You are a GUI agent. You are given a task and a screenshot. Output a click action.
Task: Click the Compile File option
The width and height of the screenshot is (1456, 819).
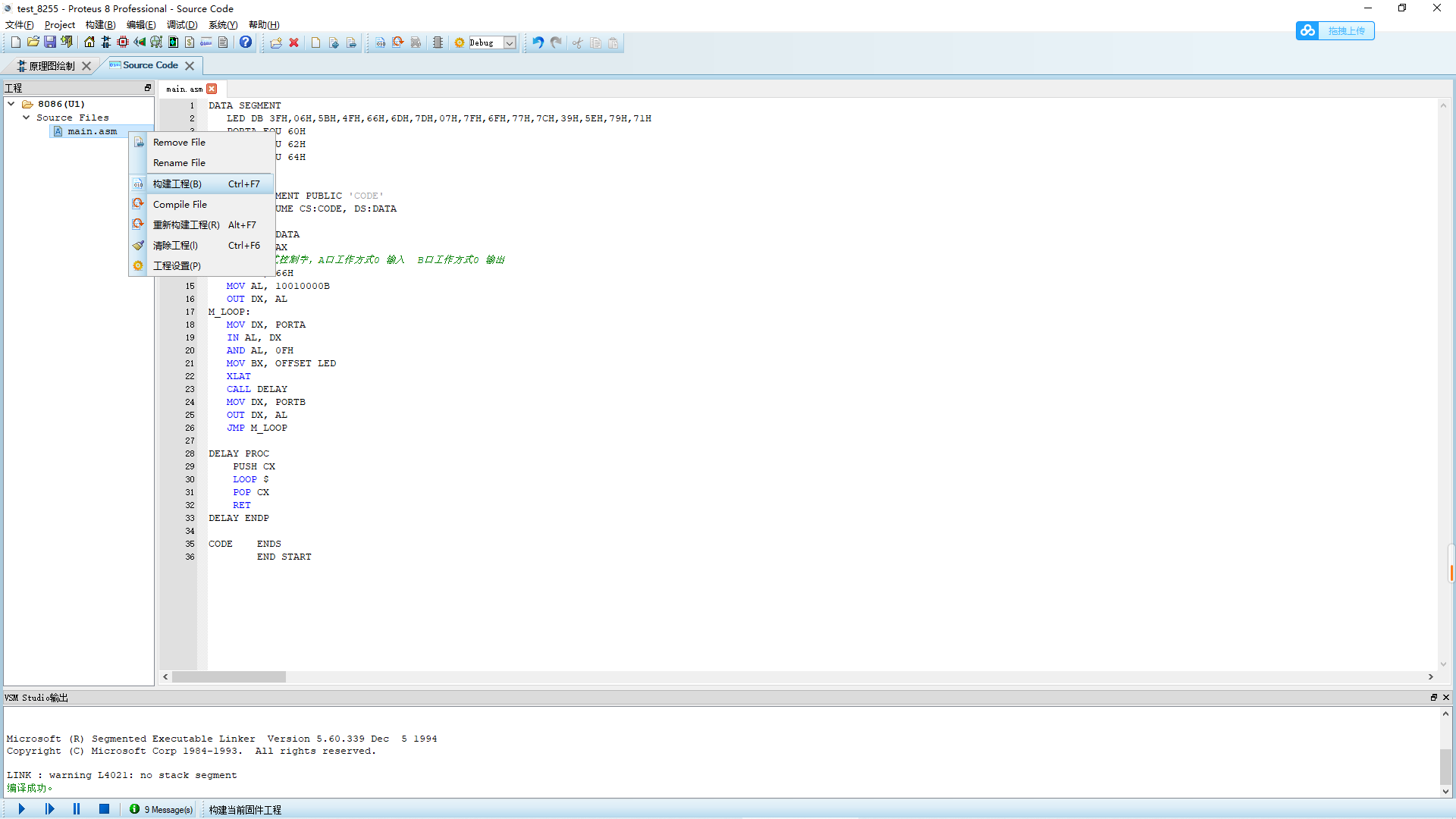178,204
